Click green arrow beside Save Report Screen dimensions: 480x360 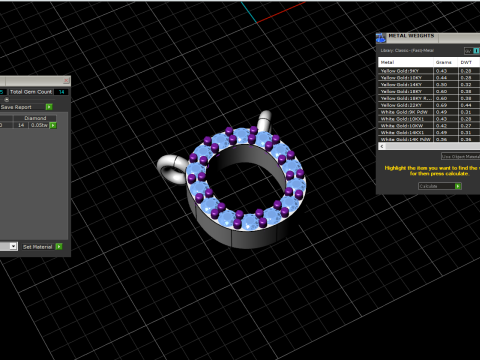click(x=49, y=107)
